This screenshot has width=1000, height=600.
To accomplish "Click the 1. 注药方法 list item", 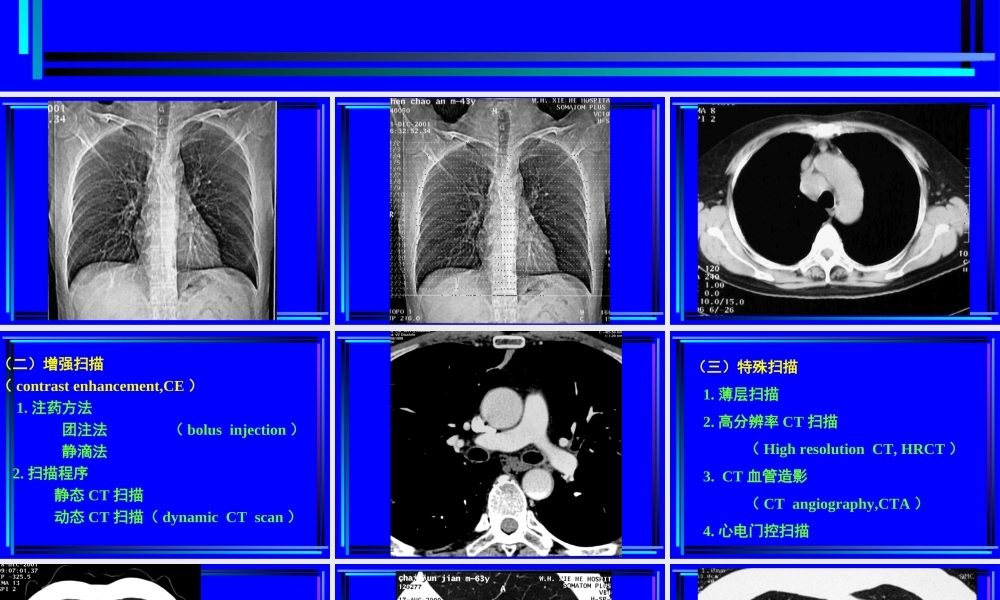I will click(x=54, y=408).
